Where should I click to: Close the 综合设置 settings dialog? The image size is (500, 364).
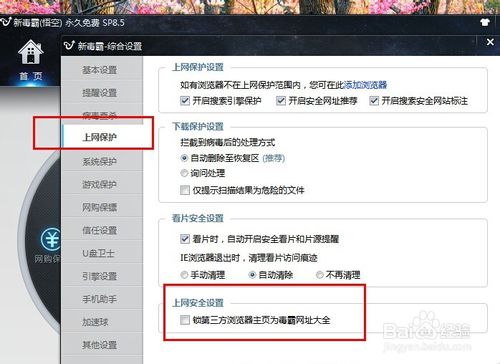click(490, 42)
